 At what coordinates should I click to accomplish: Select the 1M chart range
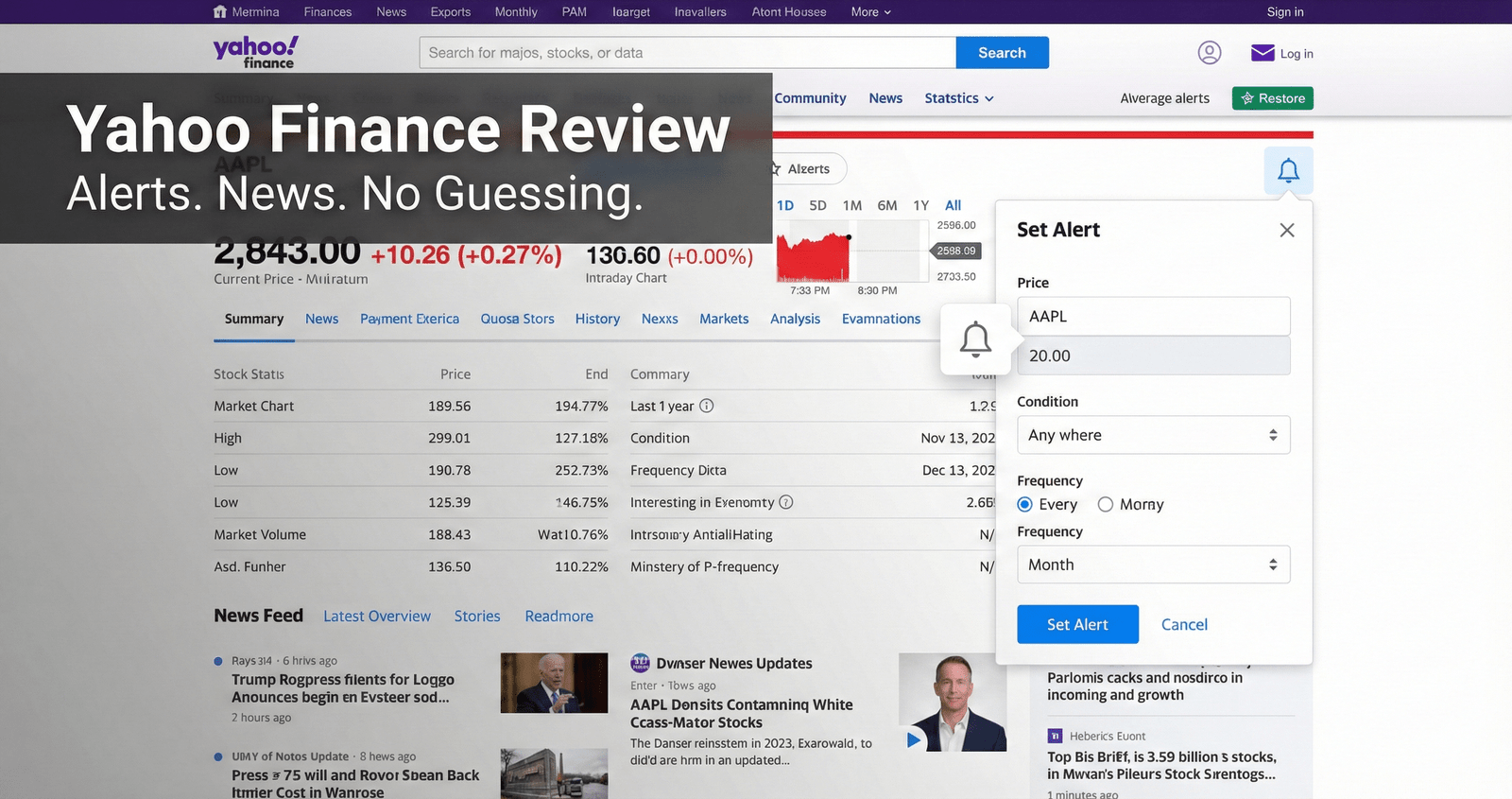(852, 205)
